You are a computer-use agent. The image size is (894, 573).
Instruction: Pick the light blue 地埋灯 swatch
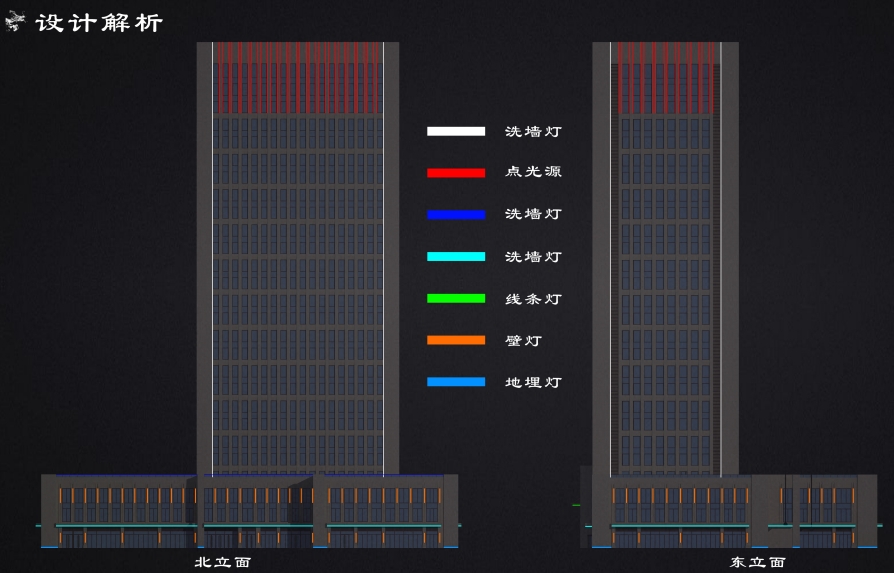pos(456,382)
